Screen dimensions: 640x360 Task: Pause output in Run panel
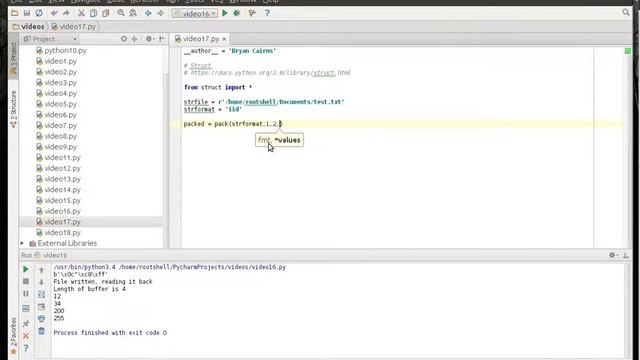(26, 293)
